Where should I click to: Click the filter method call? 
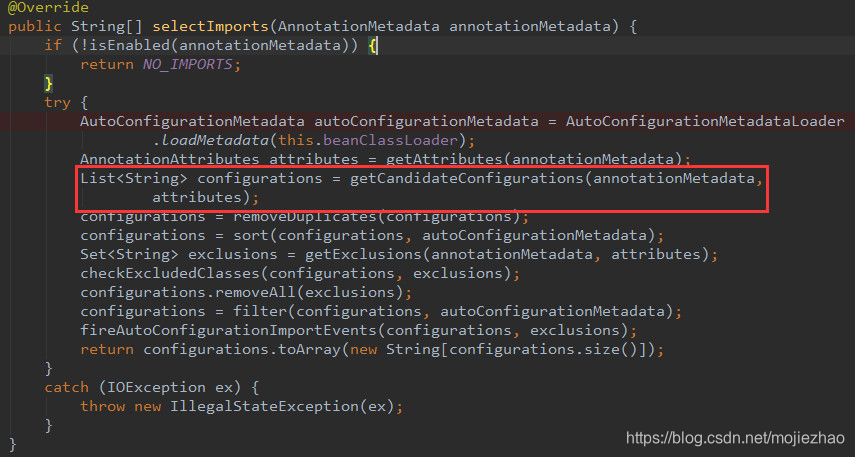[260, 311]
